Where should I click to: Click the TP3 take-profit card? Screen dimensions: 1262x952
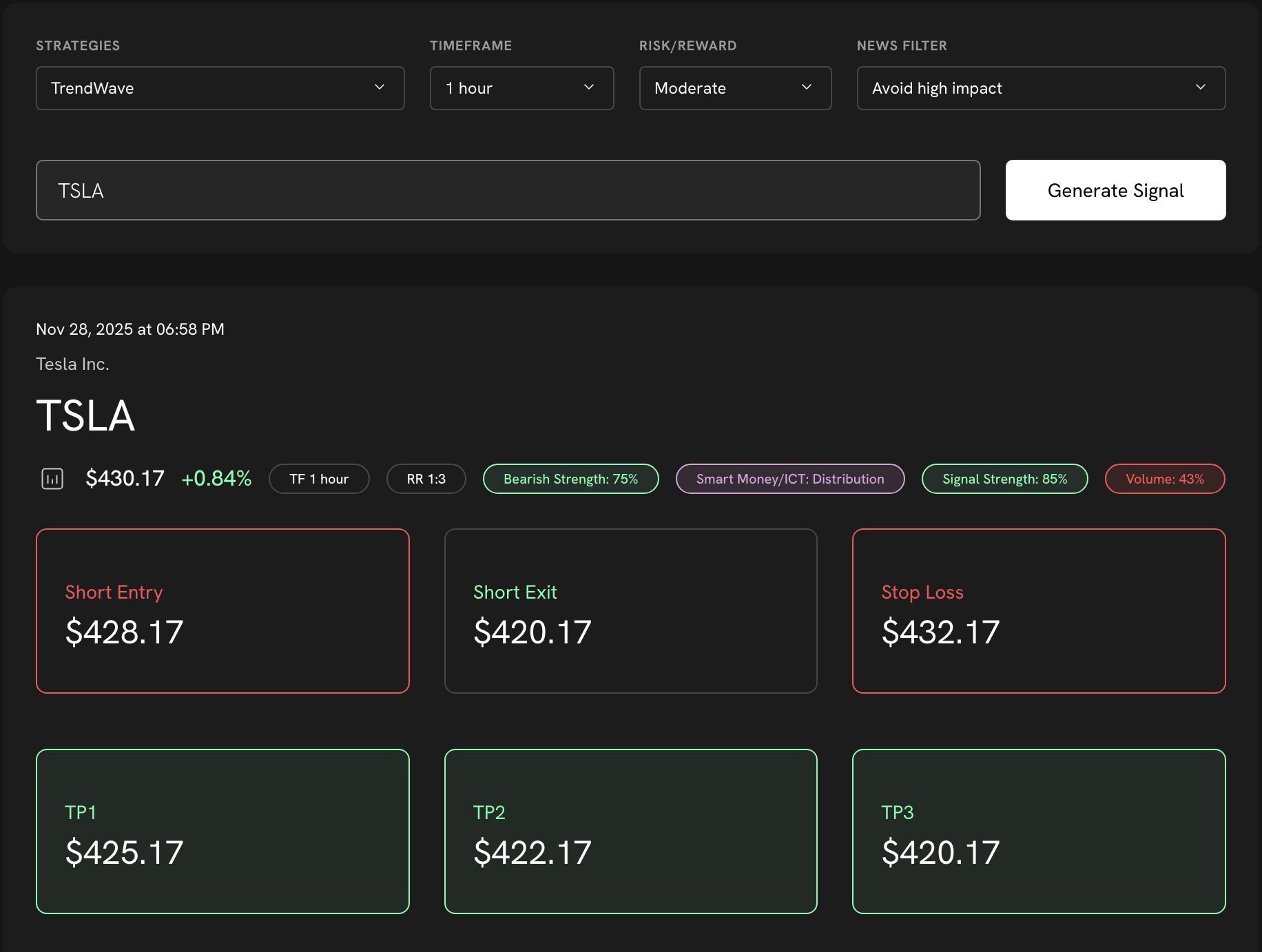[x=1038, y=831]
